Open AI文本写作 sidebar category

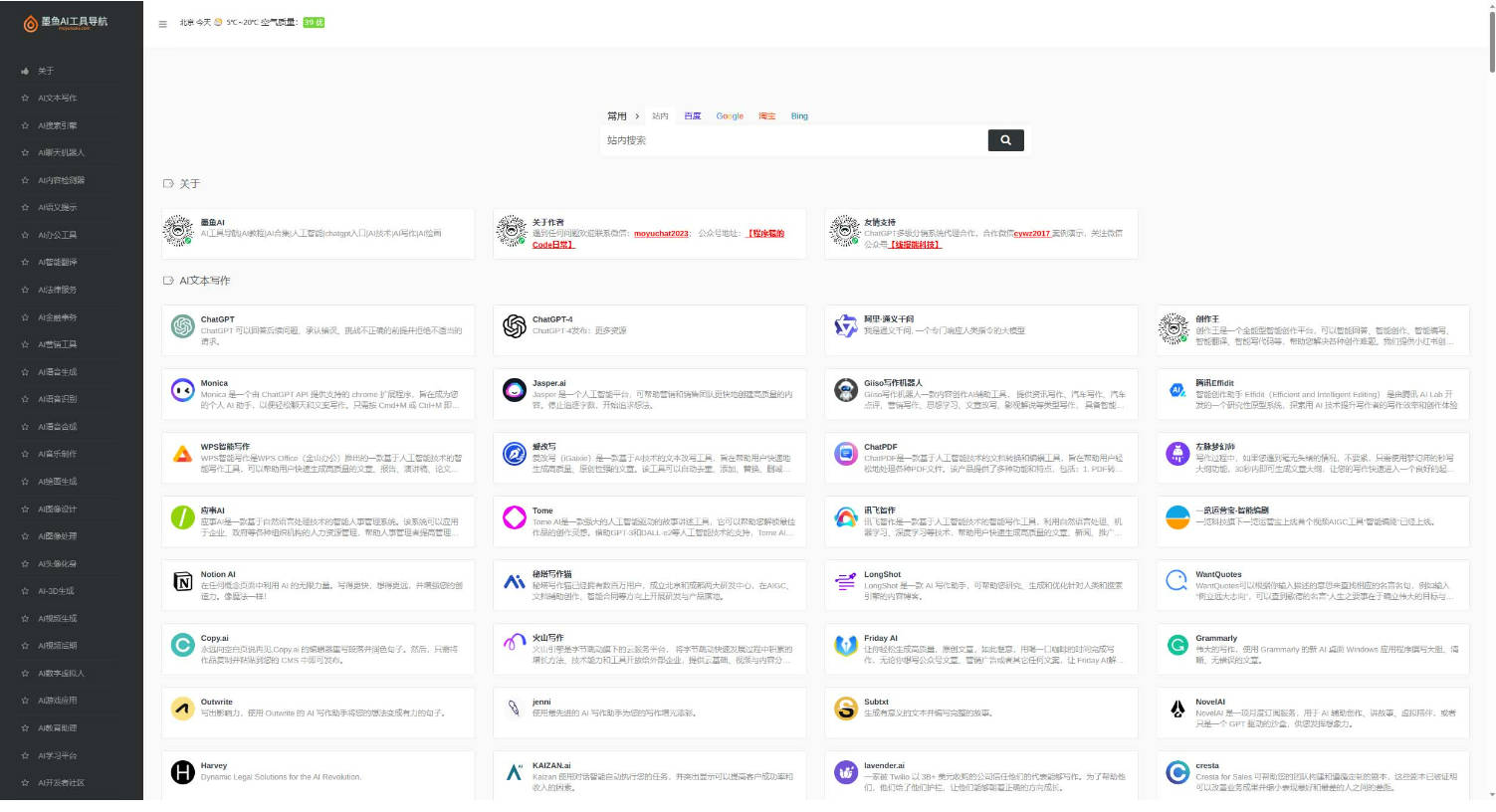pos(57,99)
